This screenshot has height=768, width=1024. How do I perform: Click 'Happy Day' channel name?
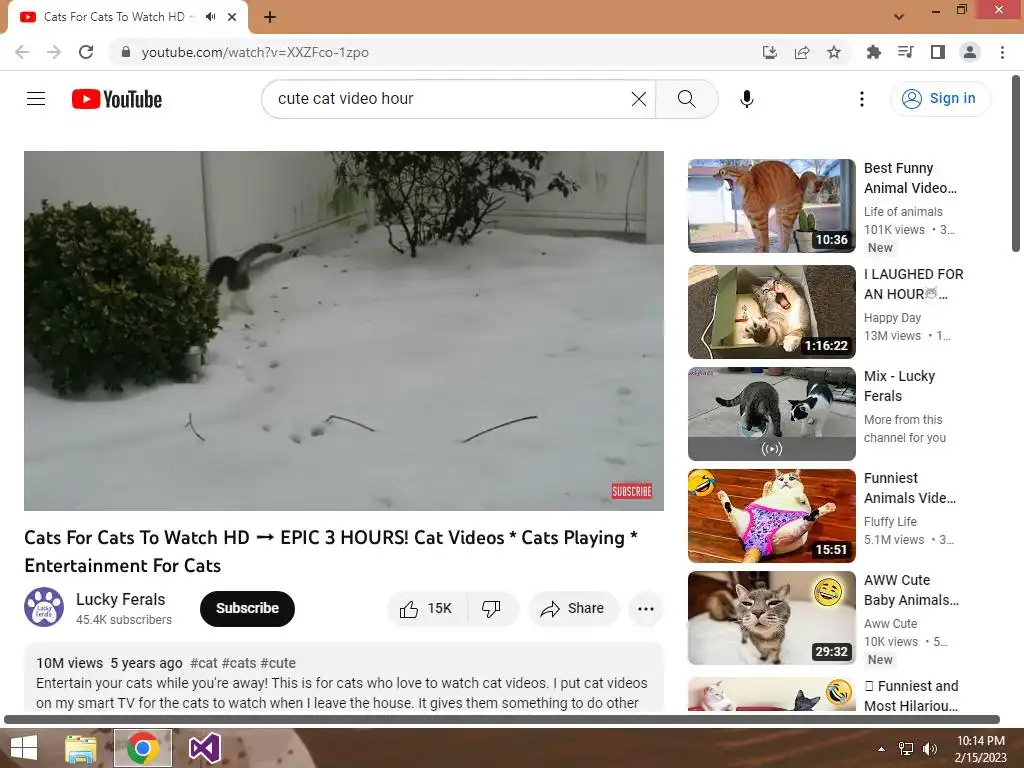coord(892,317)
